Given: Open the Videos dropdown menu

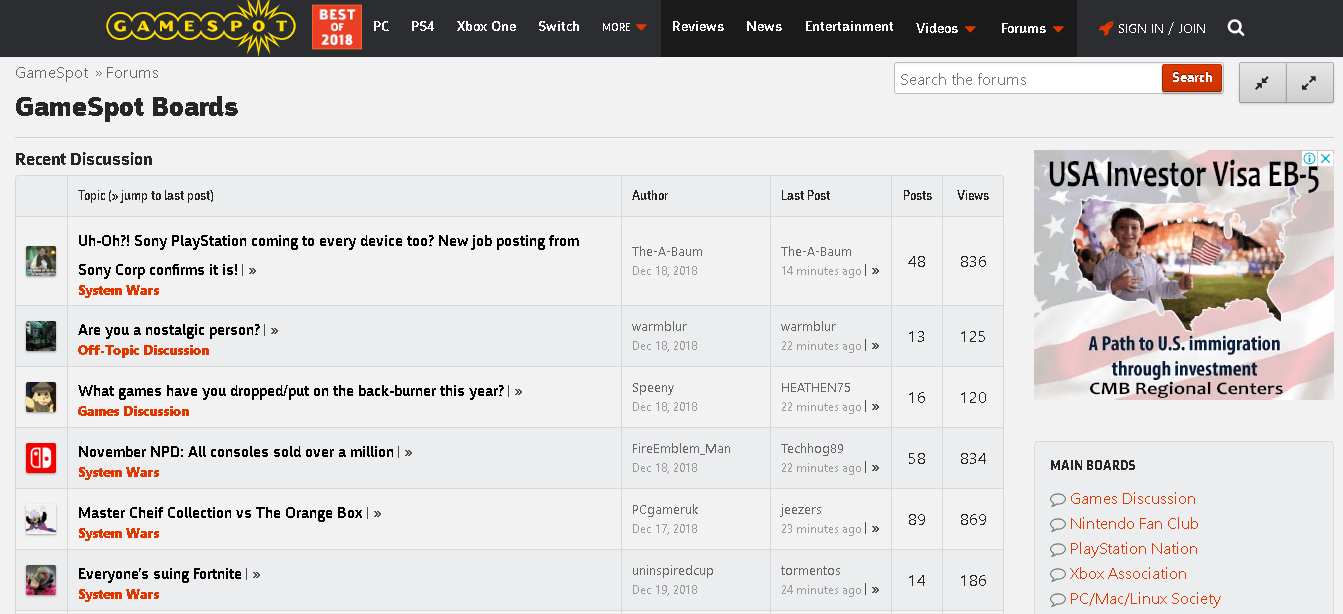Looking at the screenshot, I should pyautogui.click(x=946, y=28).
